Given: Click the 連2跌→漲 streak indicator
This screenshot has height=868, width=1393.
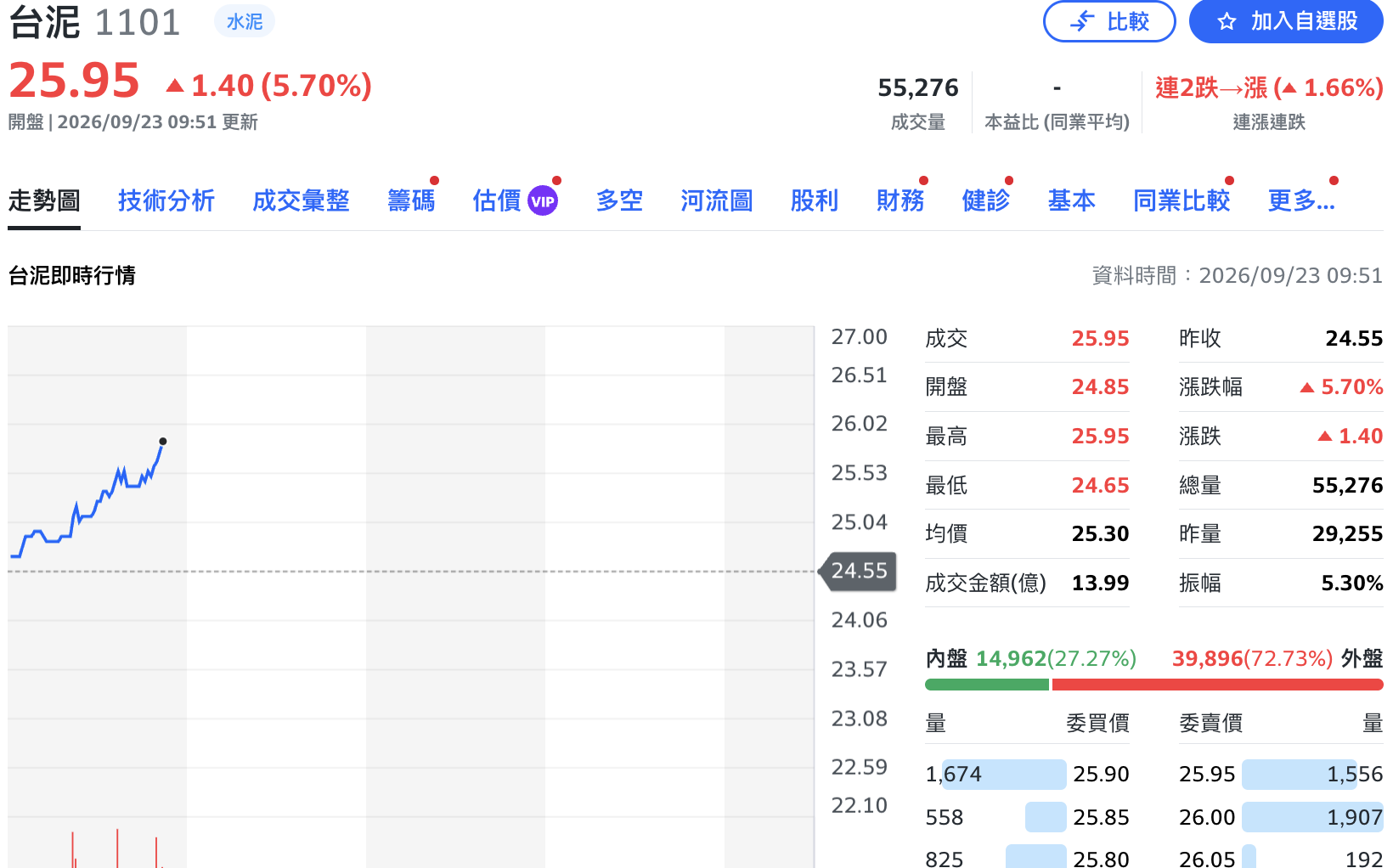Looking at the screenshot, I should tap(1269, 87).
